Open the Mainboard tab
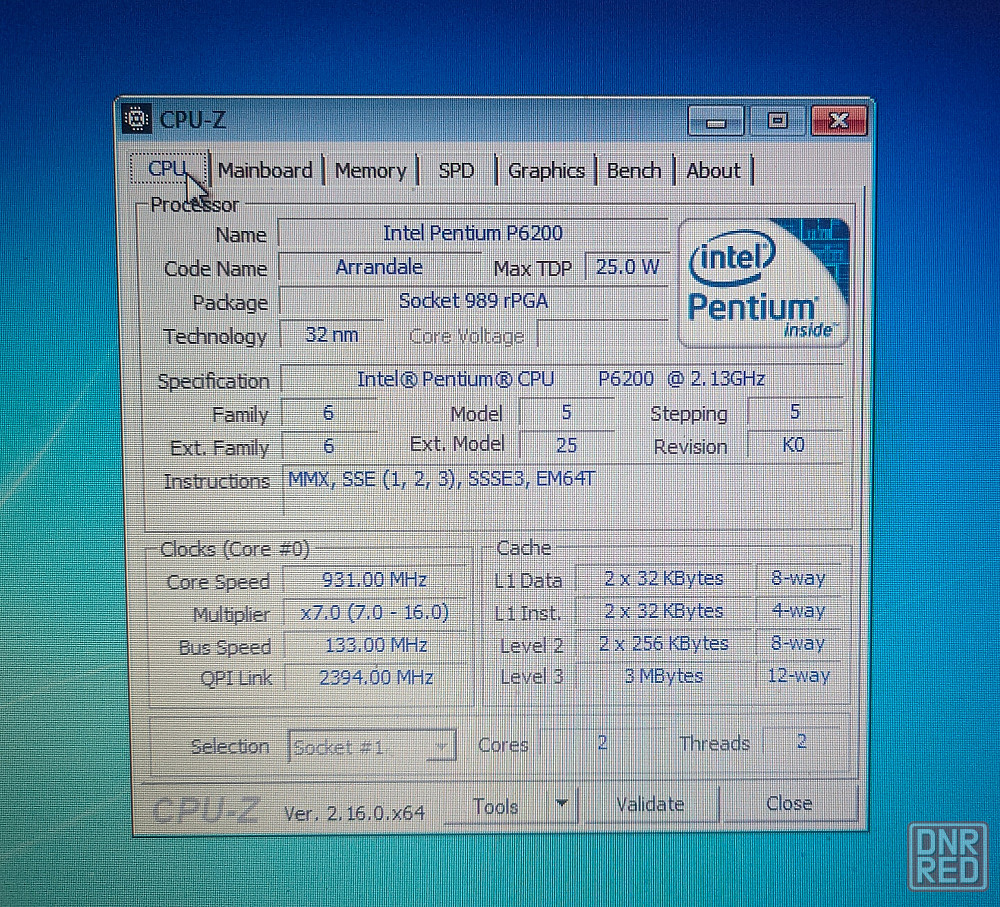Image resolution: width=1000 pixels, height=907 pixels. point(265,170)
